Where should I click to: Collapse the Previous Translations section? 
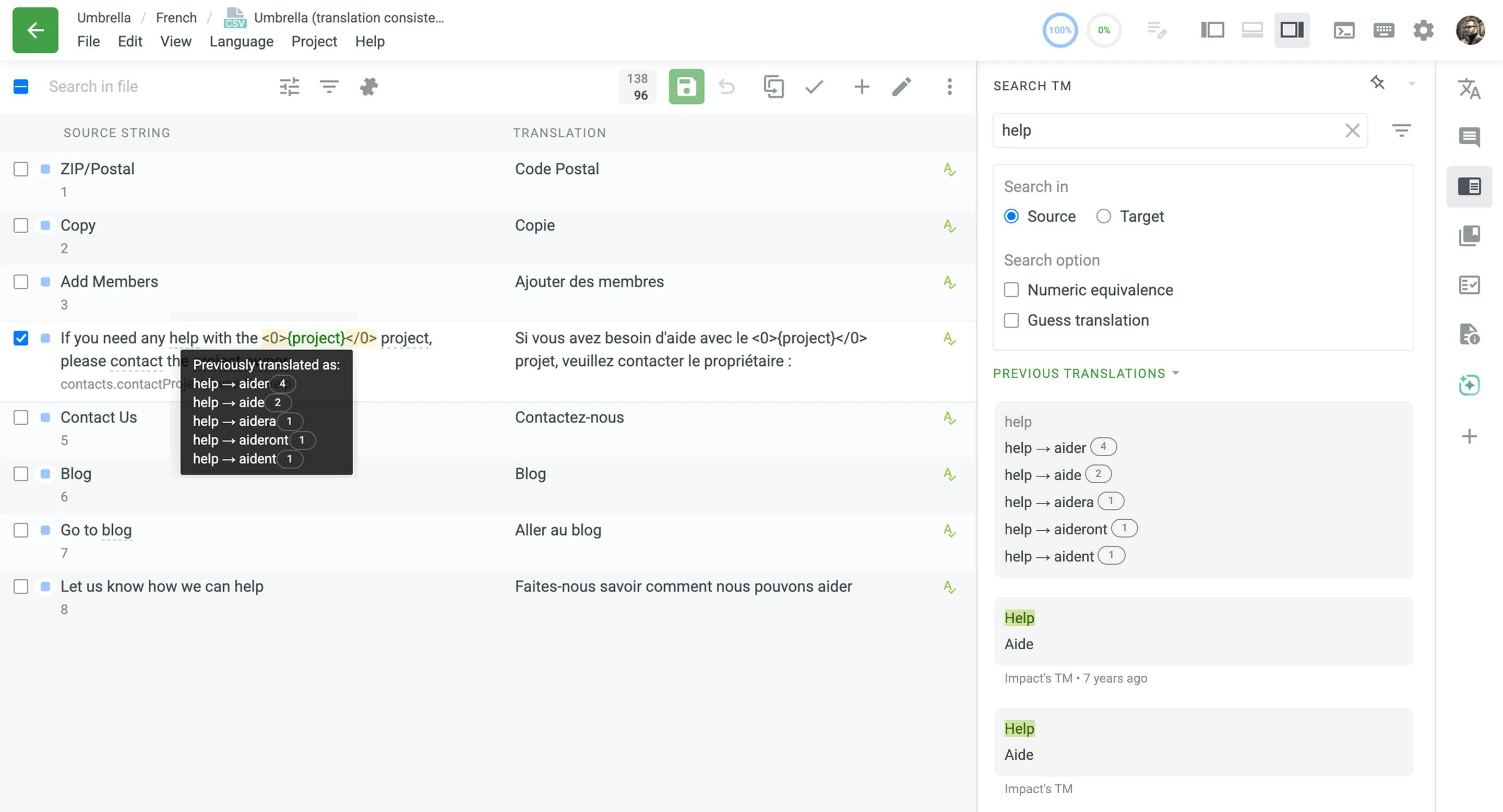[1176, 373]
